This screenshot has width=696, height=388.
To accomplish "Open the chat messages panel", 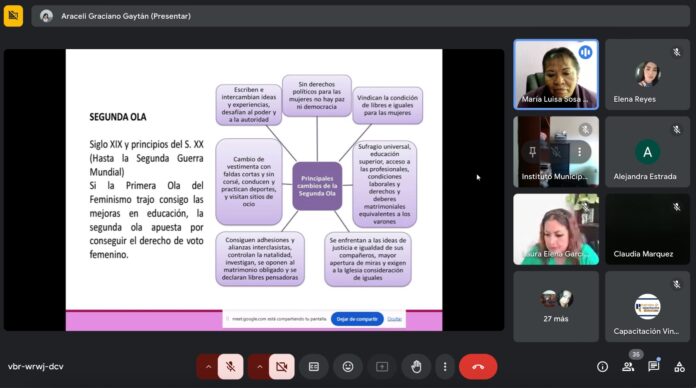I will point(653,367).
